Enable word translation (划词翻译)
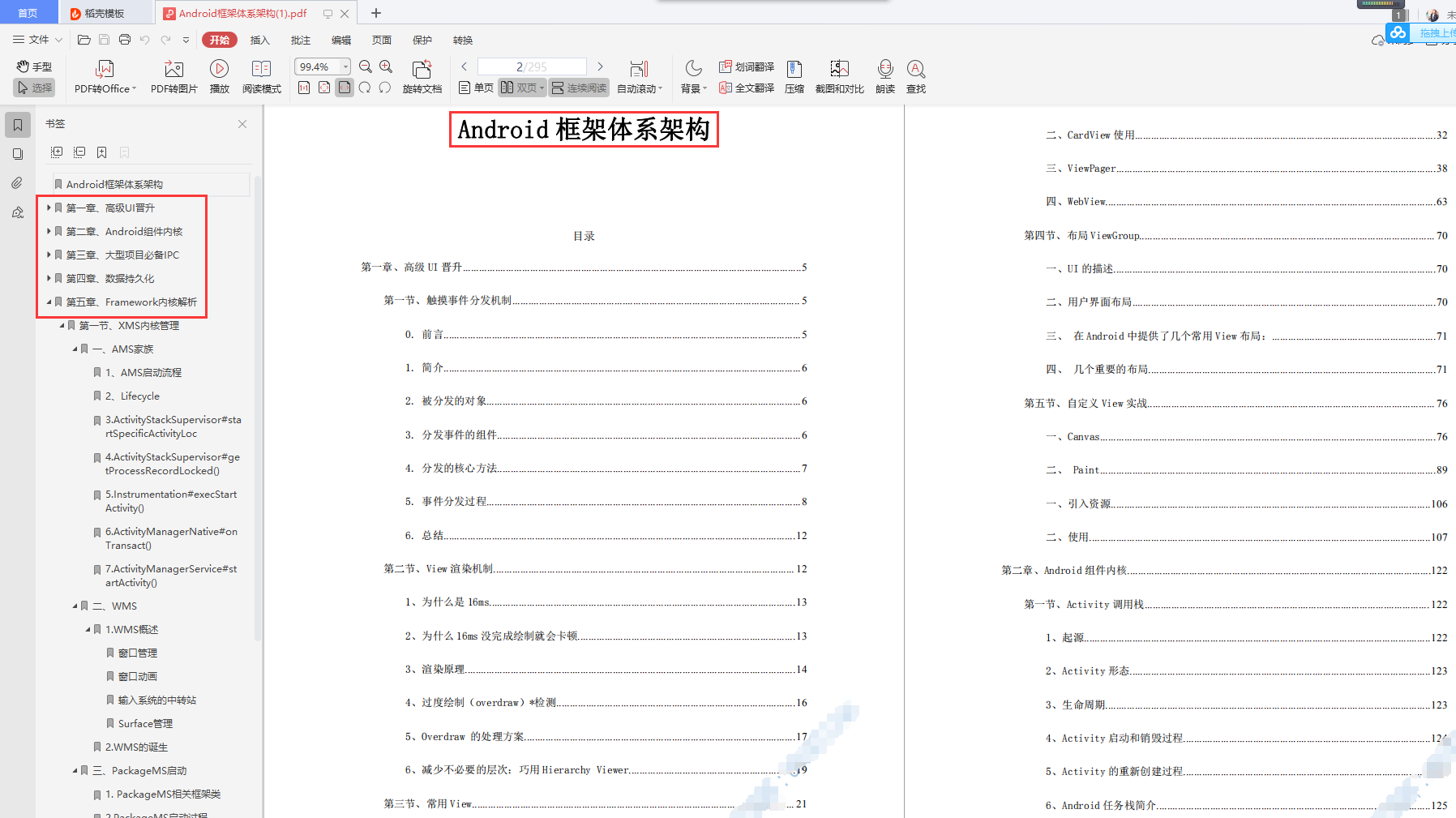The image size is (1456, 818). pos(746,66)
